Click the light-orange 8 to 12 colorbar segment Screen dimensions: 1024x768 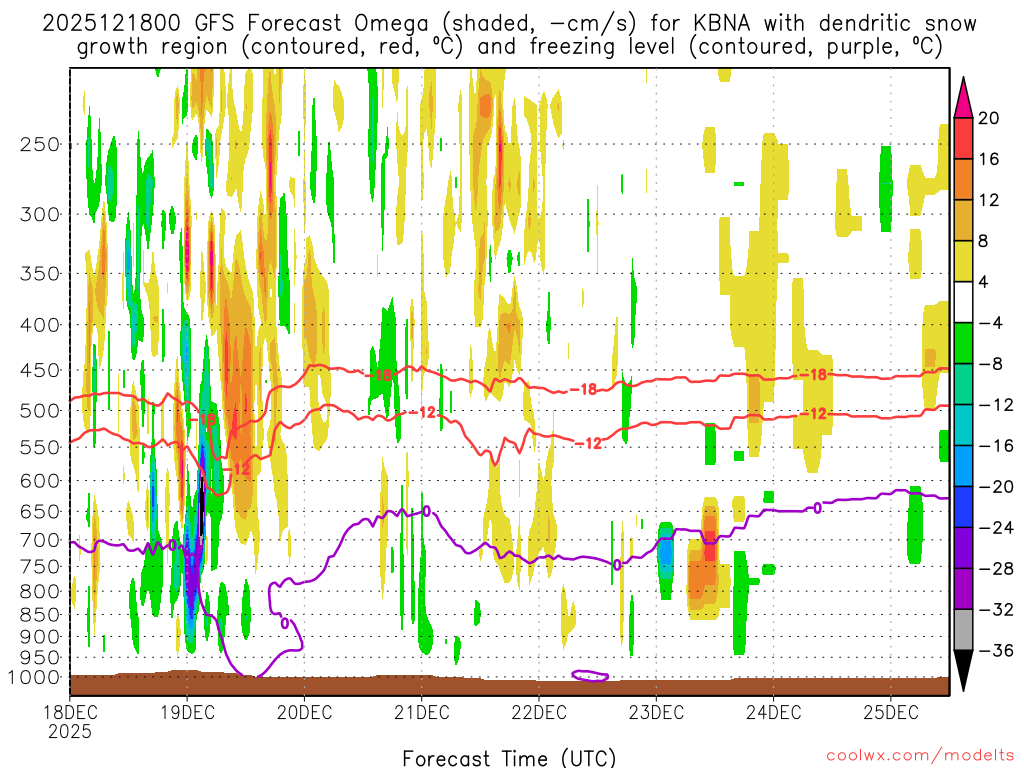tap(963, 221)
